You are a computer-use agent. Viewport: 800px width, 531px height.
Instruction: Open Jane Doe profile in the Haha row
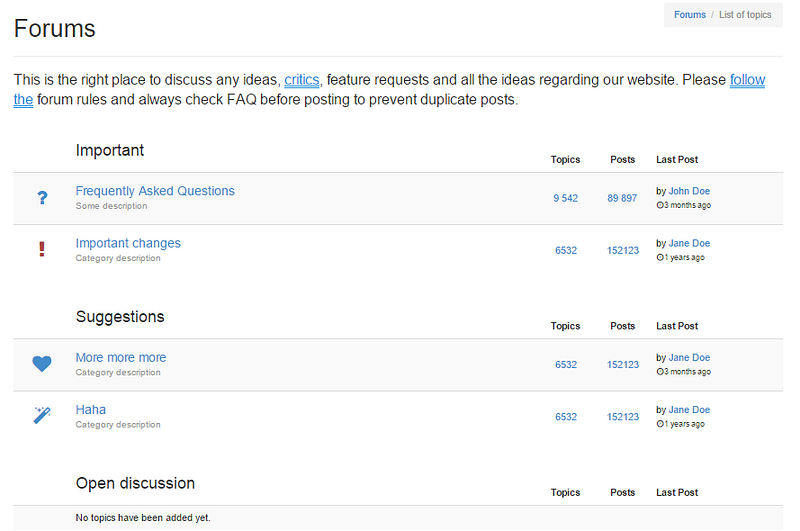(689, 410)
